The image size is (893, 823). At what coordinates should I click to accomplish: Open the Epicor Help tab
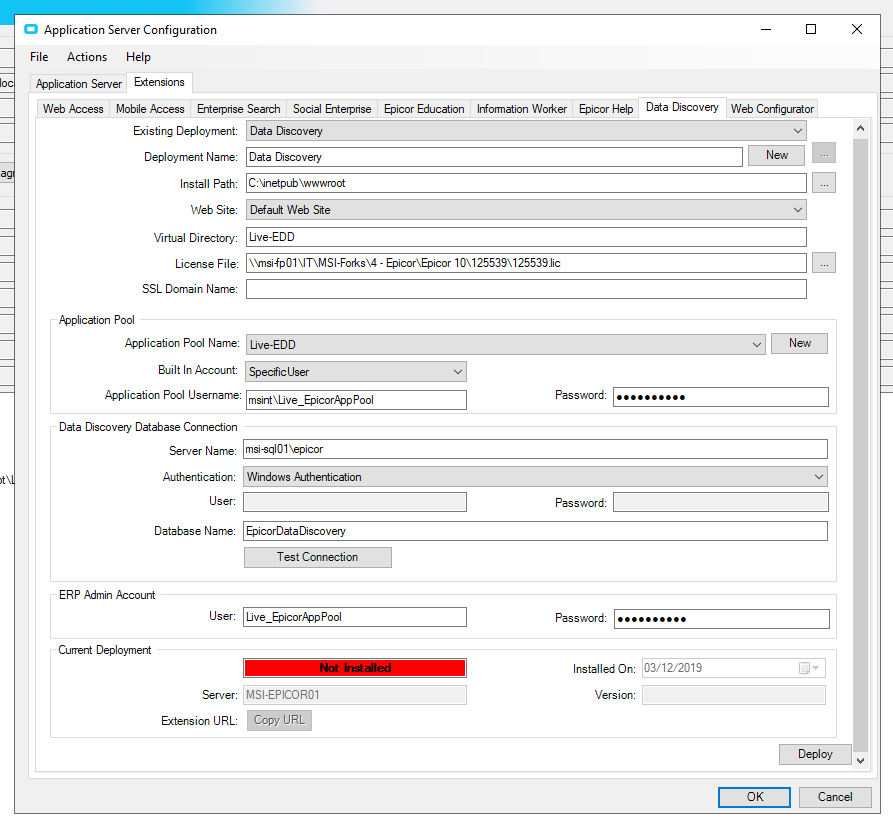(x=606, y=109)
